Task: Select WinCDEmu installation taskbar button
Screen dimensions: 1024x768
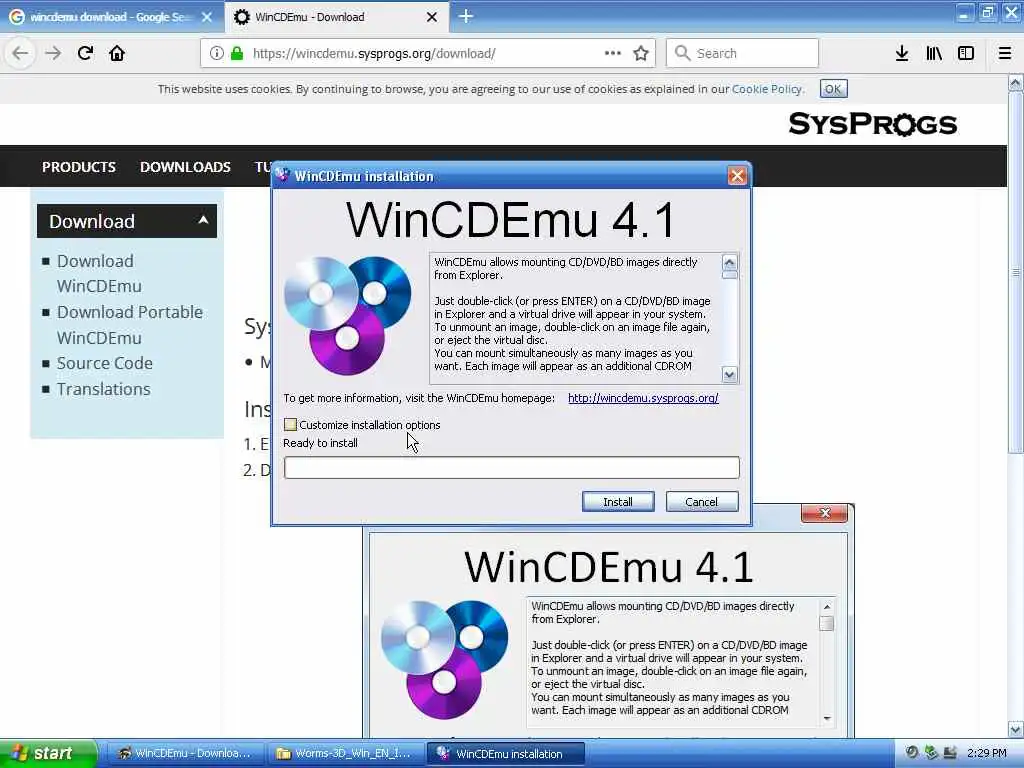Action: 506,754
